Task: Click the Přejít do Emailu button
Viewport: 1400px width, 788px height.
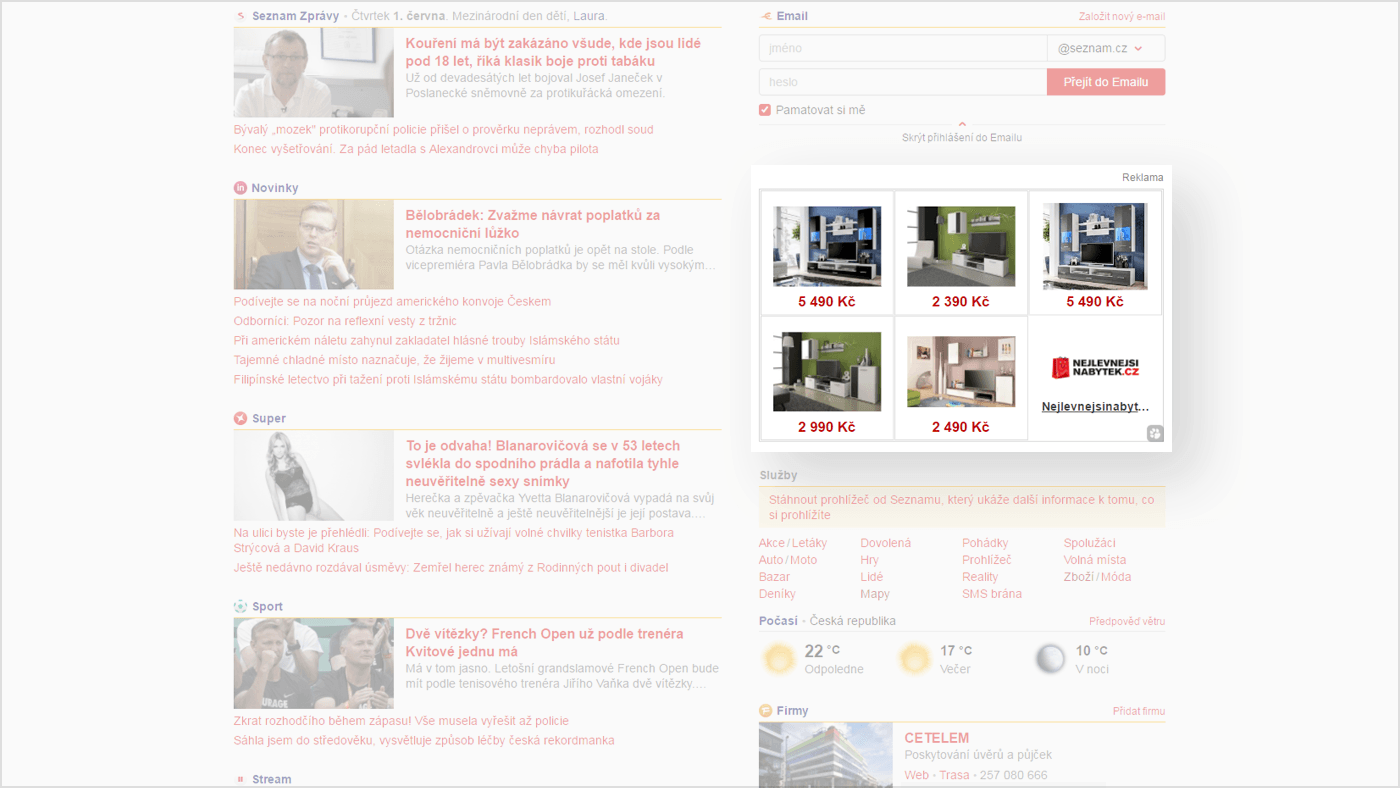Action: [1106, 82]
